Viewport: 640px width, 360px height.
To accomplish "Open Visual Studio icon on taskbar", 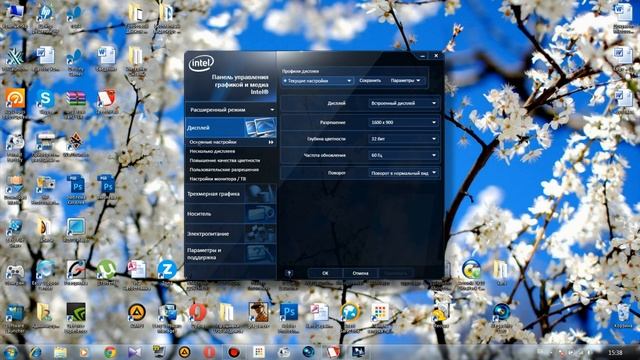I will click(134, 352).
